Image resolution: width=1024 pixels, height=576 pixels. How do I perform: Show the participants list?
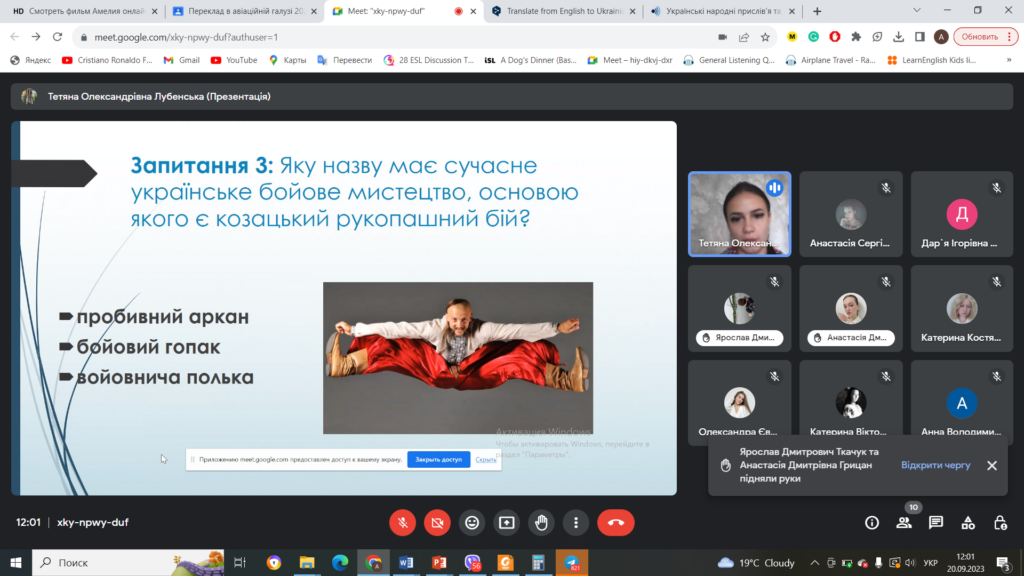pyautogui.click(x=904, y=522)
